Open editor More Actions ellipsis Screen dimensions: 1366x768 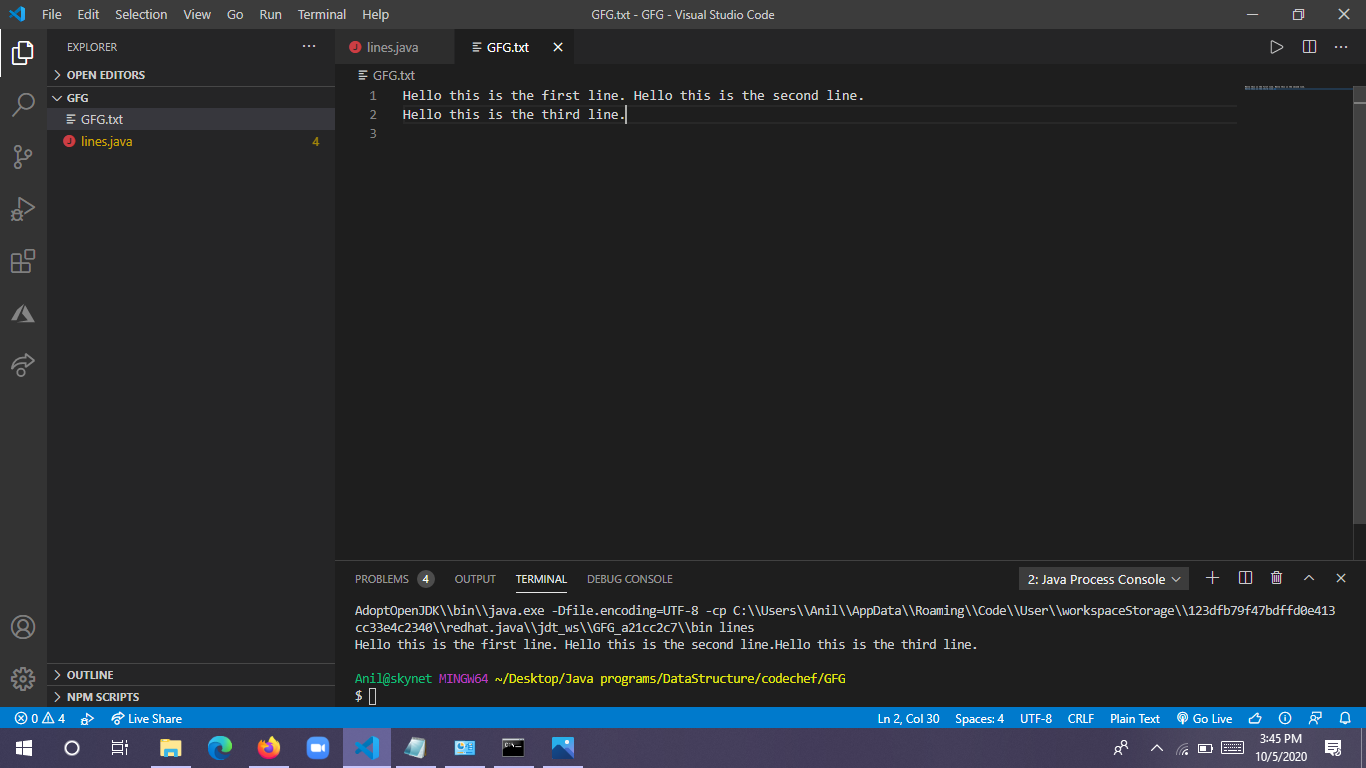tap(1341, 47)
